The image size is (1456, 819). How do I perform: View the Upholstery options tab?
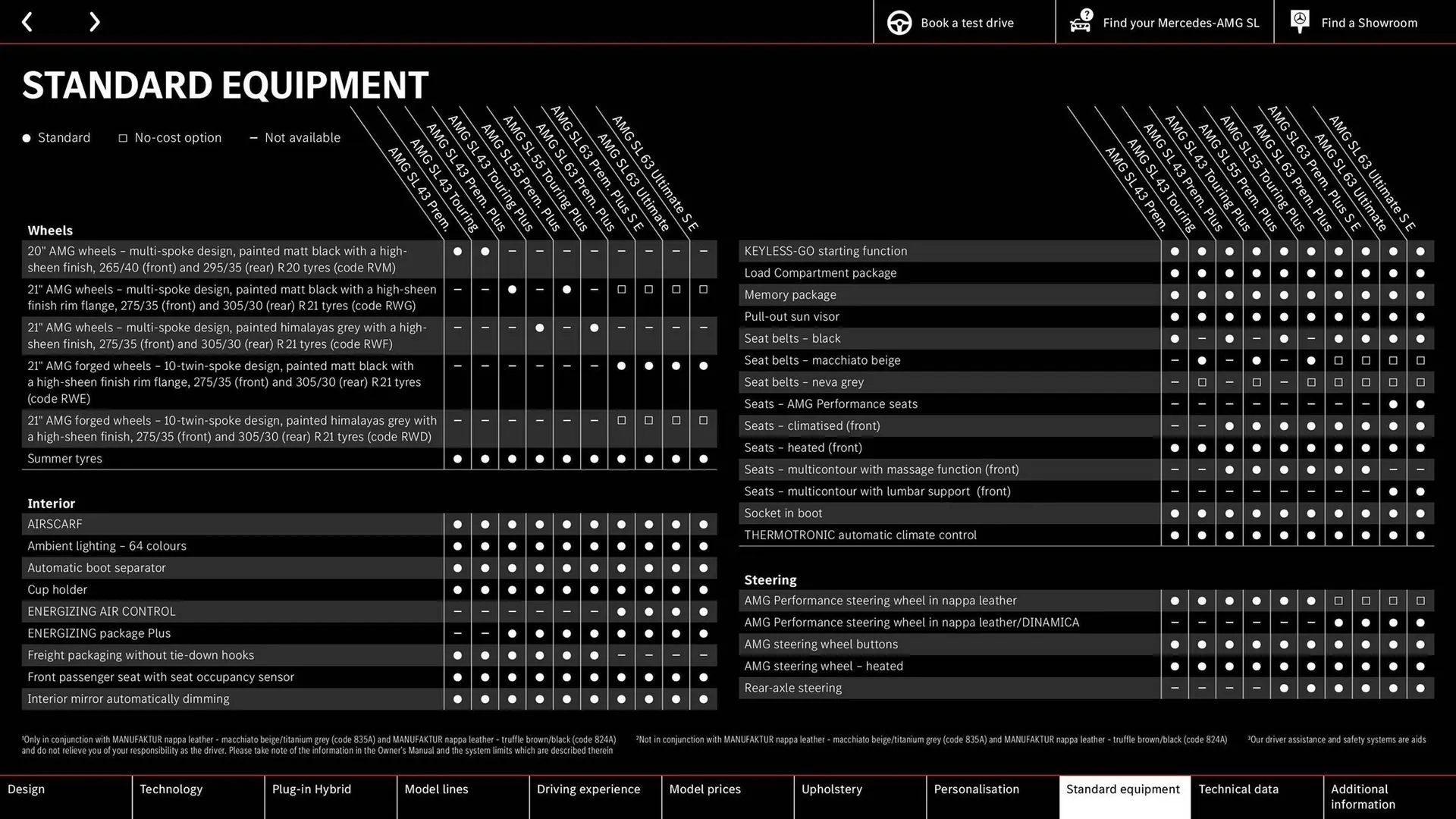(x=832, y=789)
